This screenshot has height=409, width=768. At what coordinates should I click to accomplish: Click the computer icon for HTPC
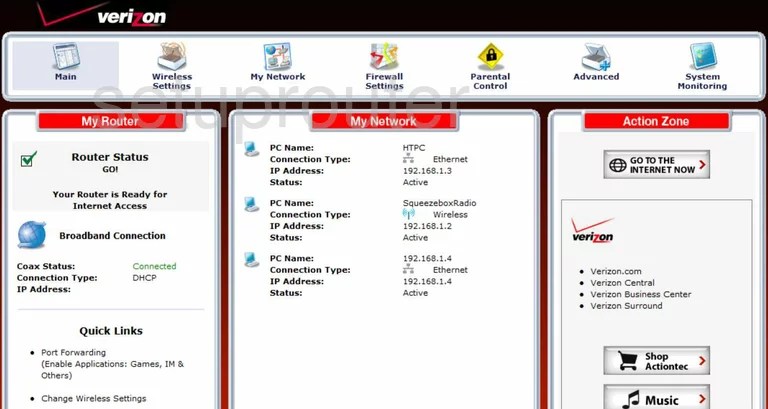tap(252, 148)
